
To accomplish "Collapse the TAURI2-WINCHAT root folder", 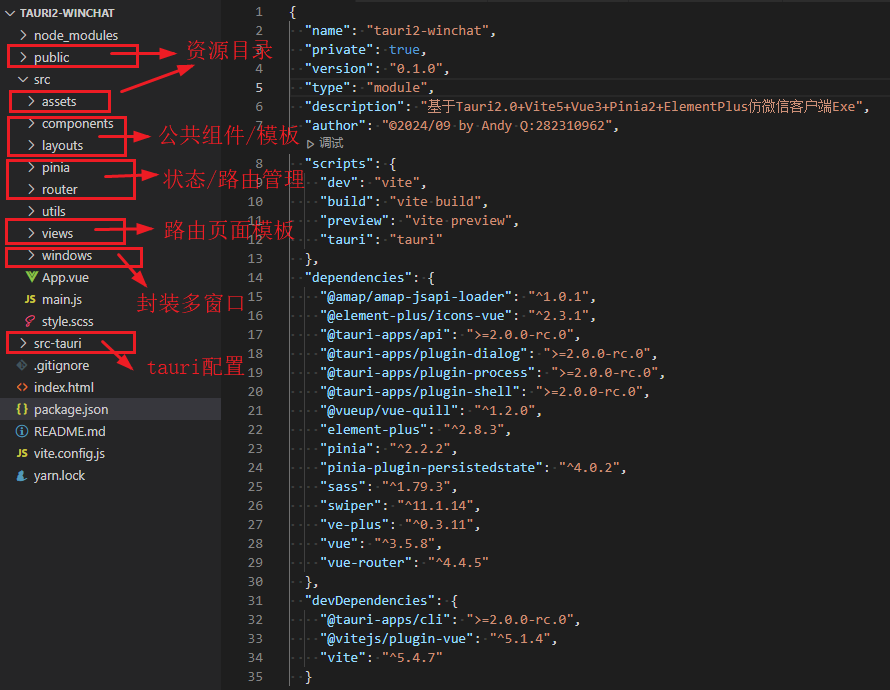I will (11, 13).
